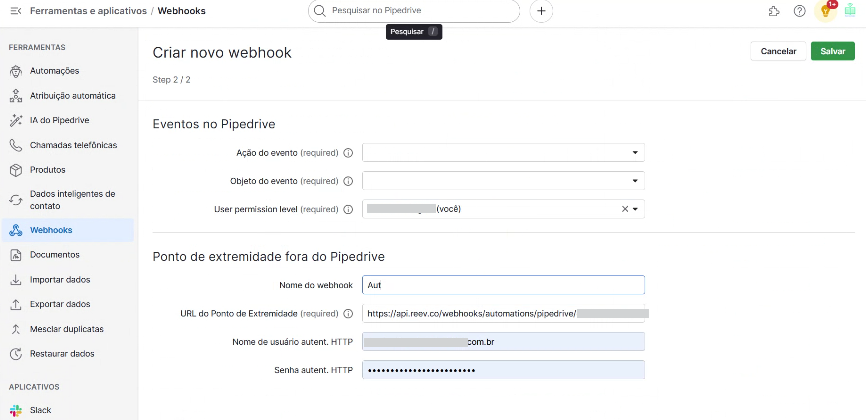Click the Salvar button
The width and height of the screenshot is (866, 420).
pyautogui.click(x=832, y=51)
